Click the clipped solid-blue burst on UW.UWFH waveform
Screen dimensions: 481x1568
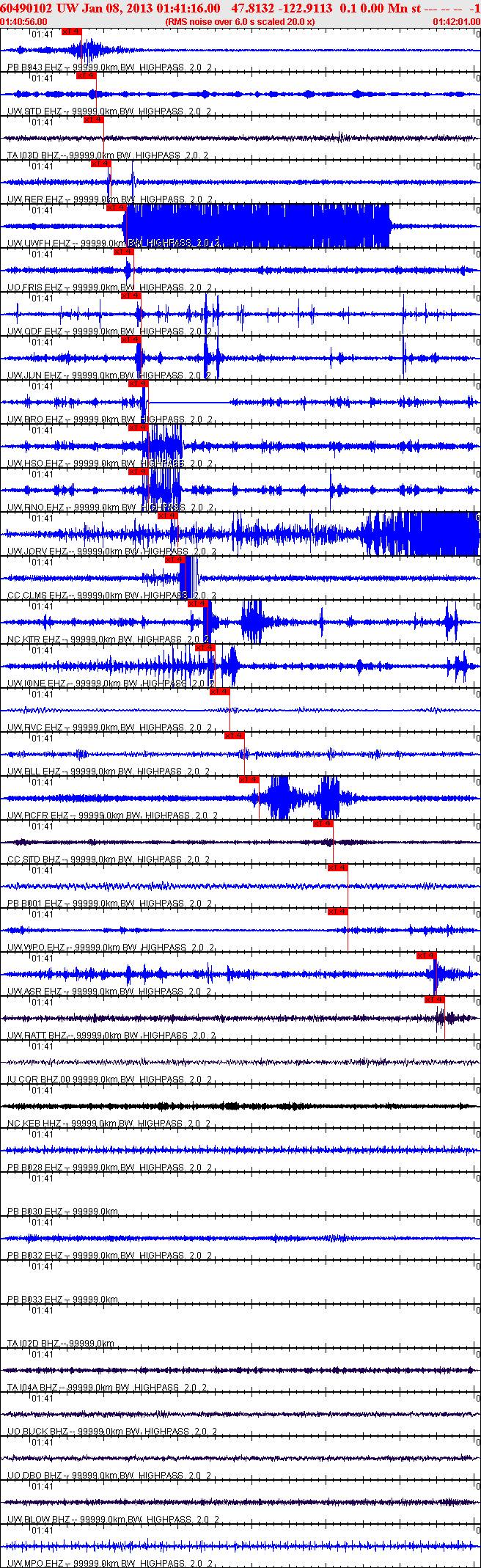[257, 226]
